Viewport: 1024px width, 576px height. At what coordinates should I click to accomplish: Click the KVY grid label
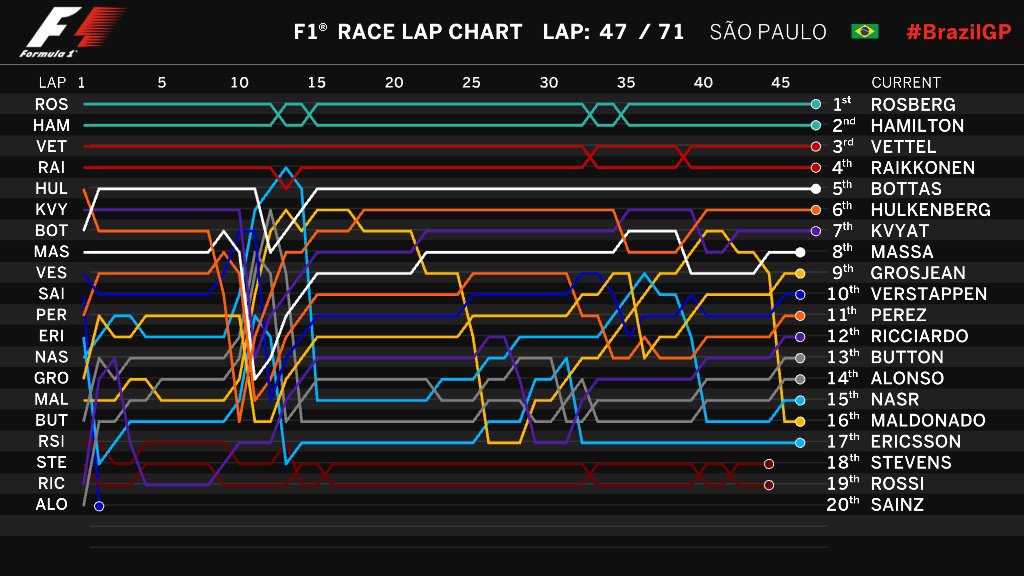pyautogui.click(x=52, y=209)
